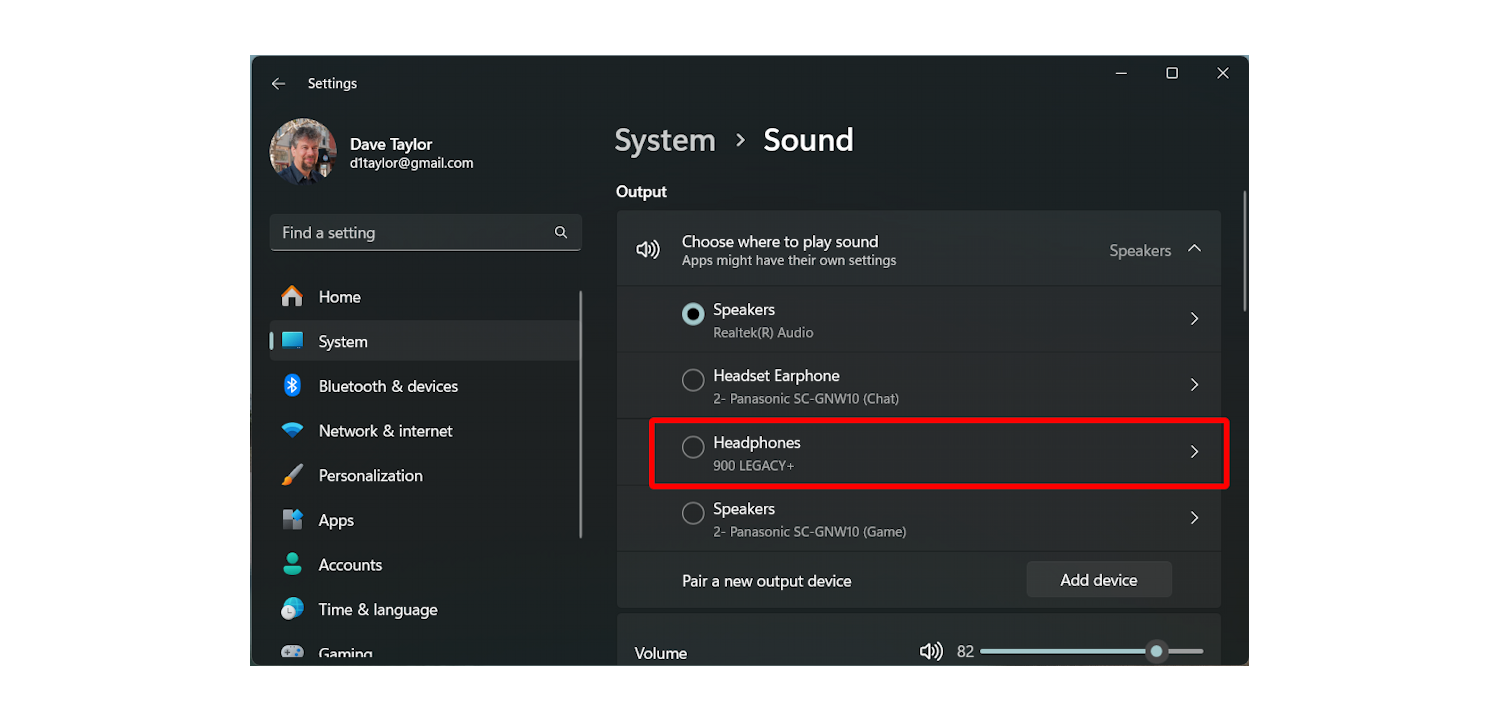Click the Gaming controller icon
The image size is (1499, 721).
(x=292, y=652)
